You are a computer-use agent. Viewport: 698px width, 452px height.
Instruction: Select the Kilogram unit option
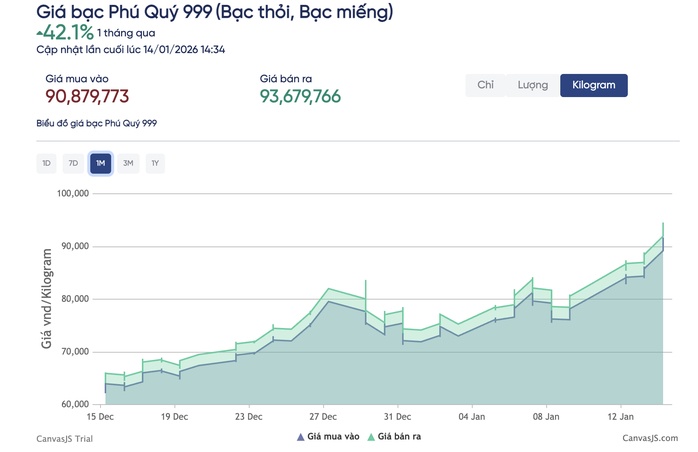593,85
